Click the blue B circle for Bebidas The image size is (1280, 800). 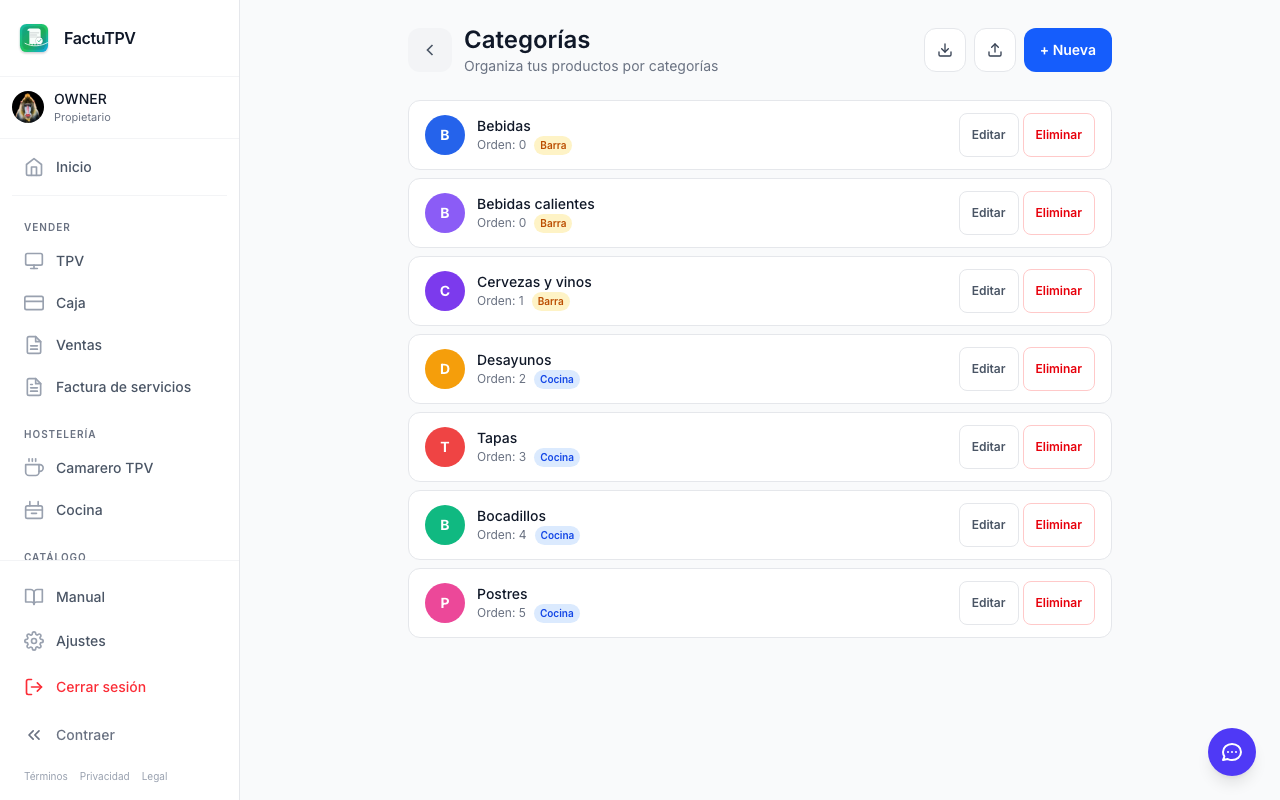445,135
